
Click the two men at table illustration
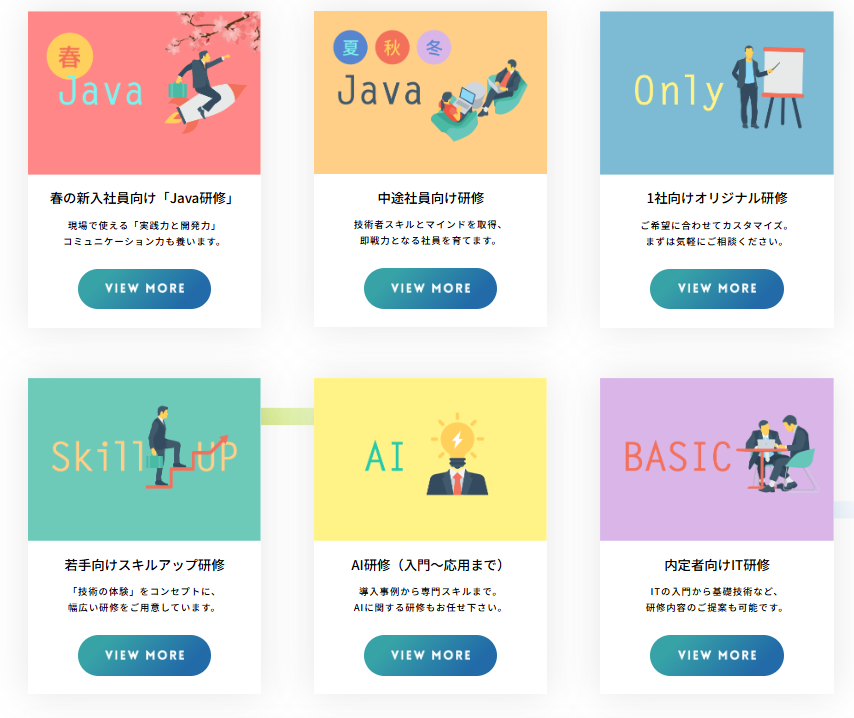click(x=777, y=454)
